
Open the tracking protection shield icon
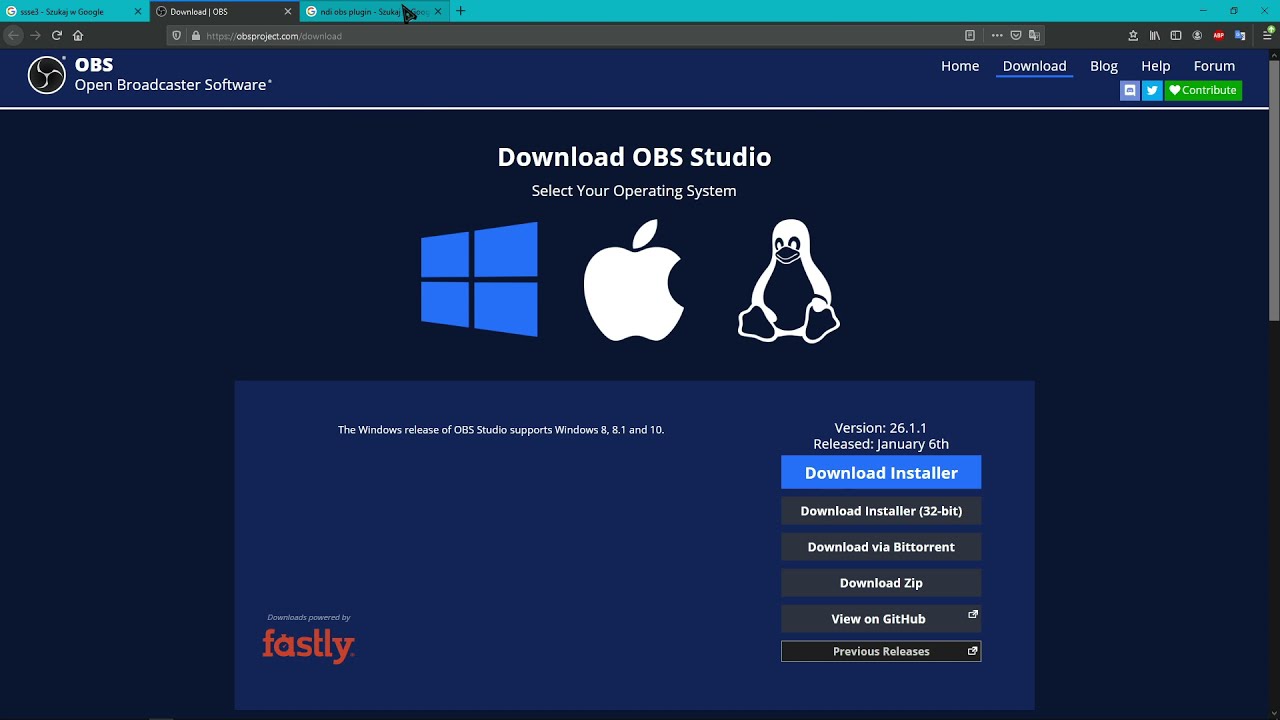[177, 36]
